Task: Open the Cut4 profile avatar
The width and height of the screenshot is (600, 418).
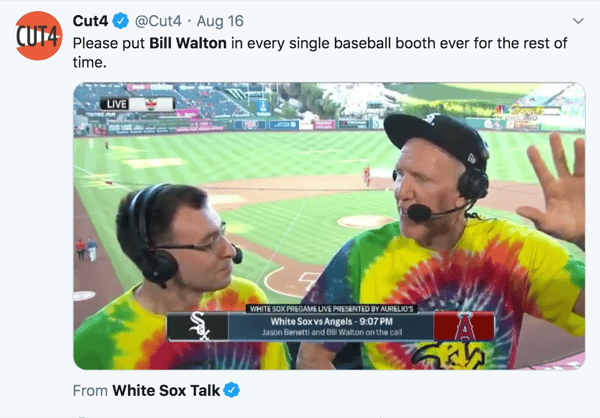Action: pyautogui.click(x=38, y=36)
